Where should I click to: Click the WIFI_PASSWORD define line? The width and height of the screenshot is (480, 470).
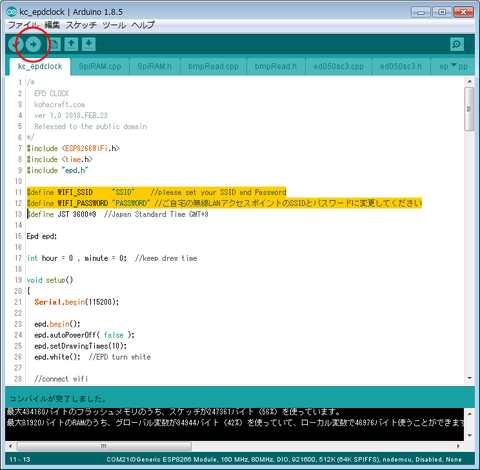(224, 203)
